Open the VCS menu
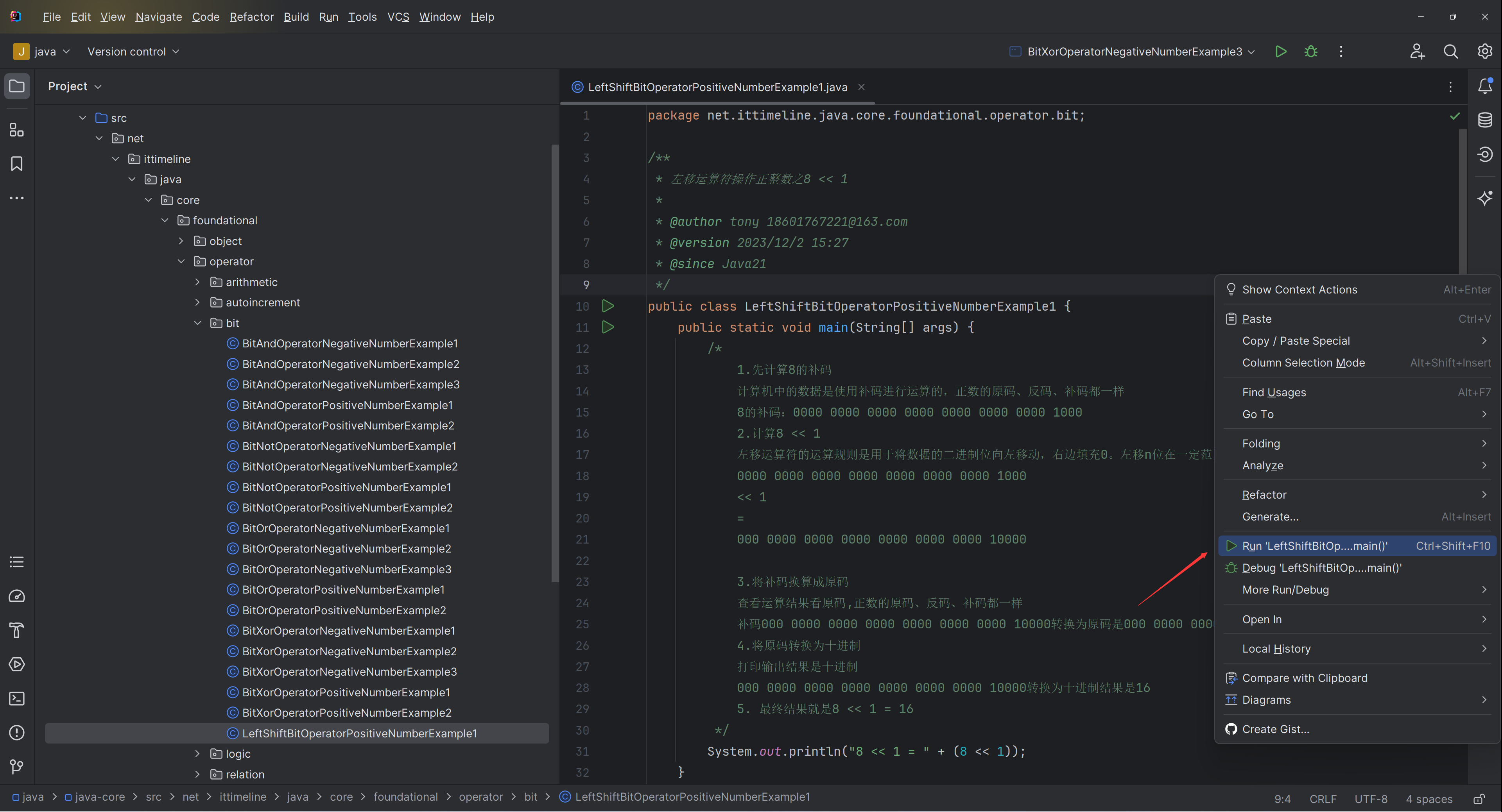The width and height of the screenshot is (1502, 812). [398, 17]
